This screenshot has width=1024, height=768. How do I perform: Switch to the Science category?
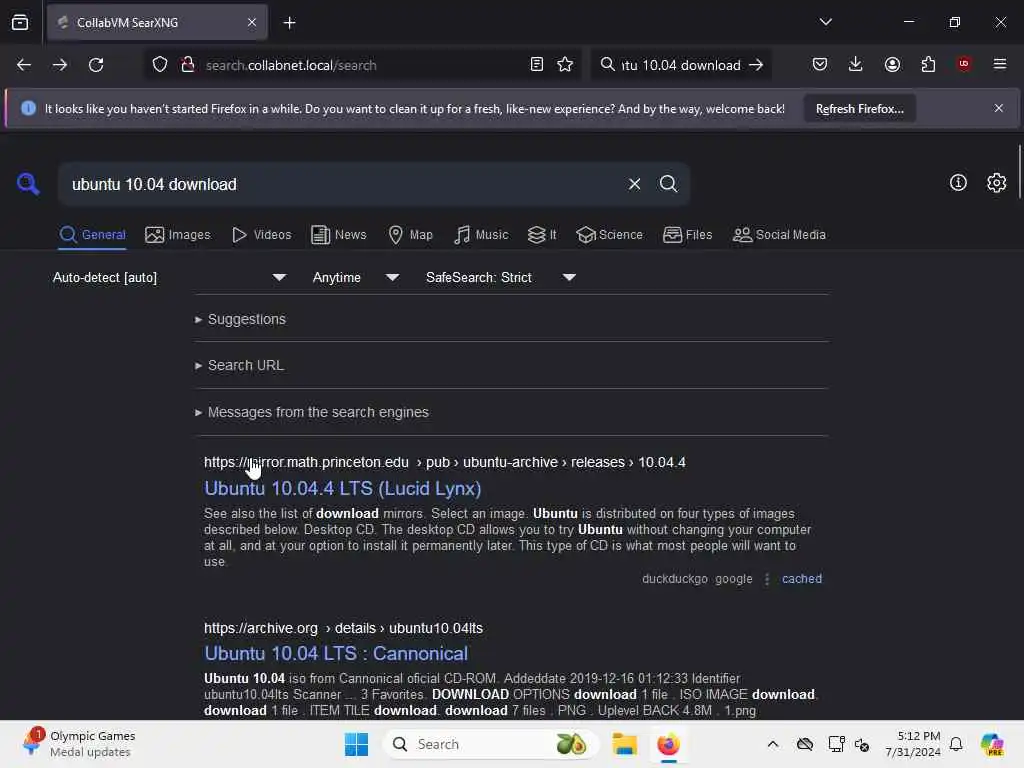(x=609, y=235)
